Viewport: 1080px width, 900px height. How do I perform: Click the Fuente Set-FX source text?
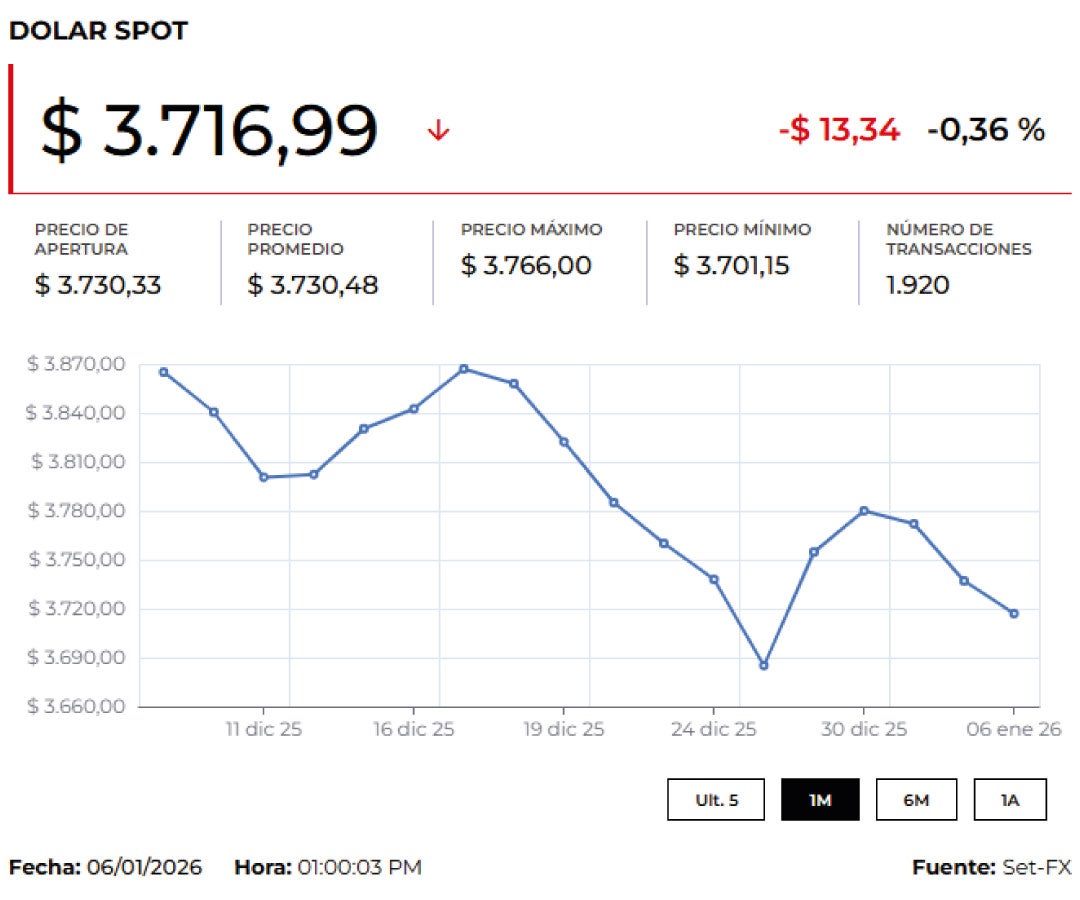990,867
